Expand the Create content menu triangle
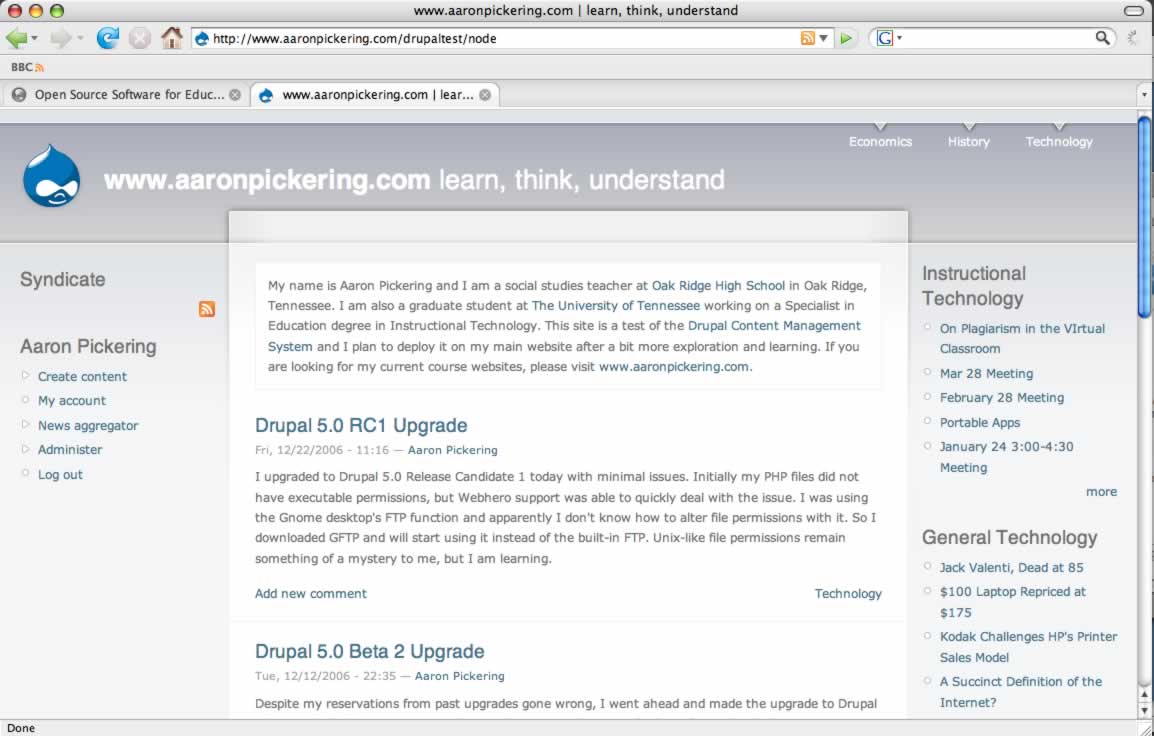 click(x=25, y=375)
